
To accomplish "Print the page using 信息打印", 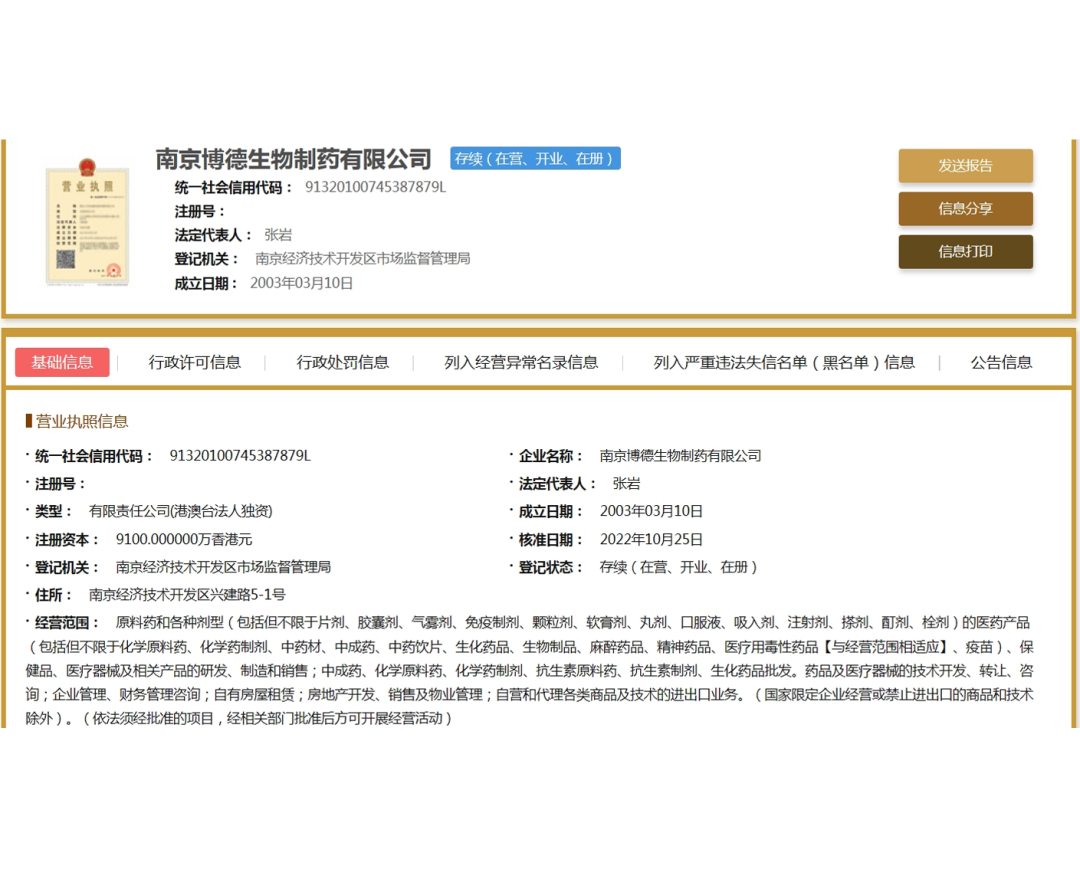I will tap(965, 252).
